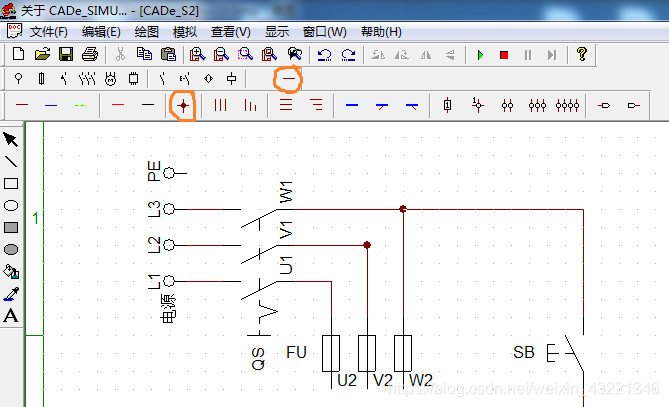Select the hollow ellipse tool
The height and width of the screenshot is (407, 669).
(11, 206)
